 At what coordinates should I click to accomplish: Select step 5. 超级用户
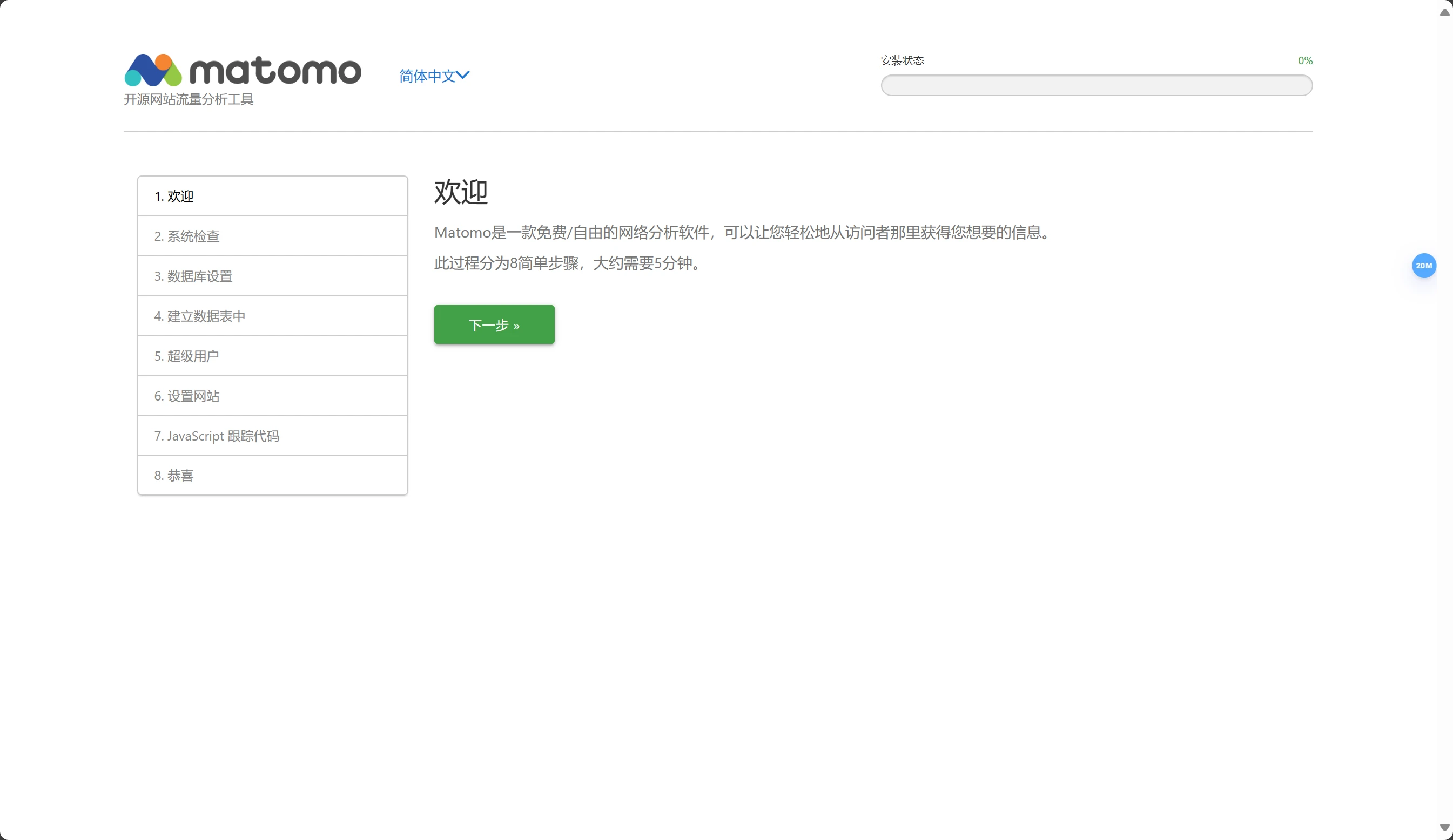[x=186, y=356]
